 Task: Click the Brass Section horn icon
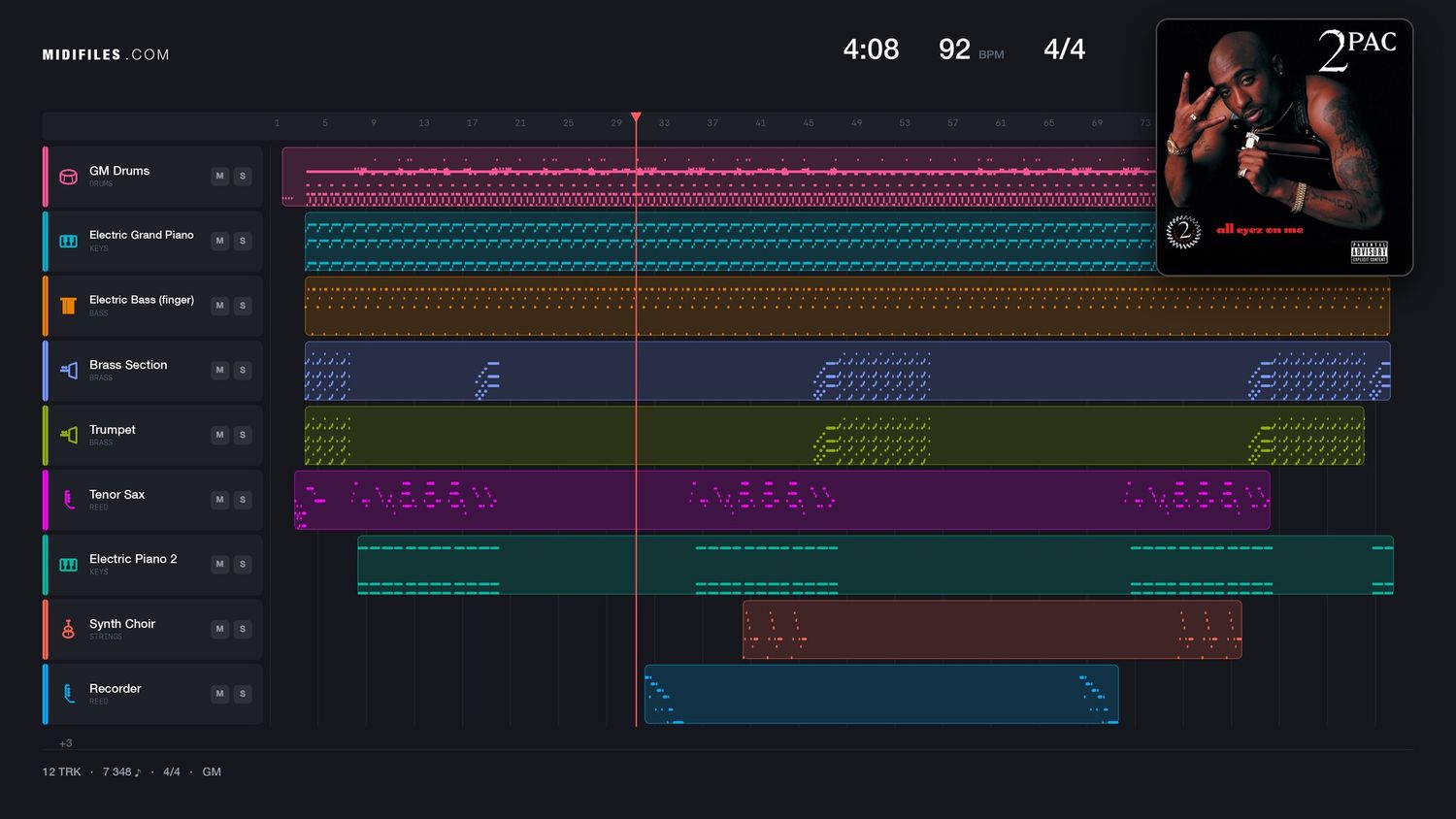69,371
